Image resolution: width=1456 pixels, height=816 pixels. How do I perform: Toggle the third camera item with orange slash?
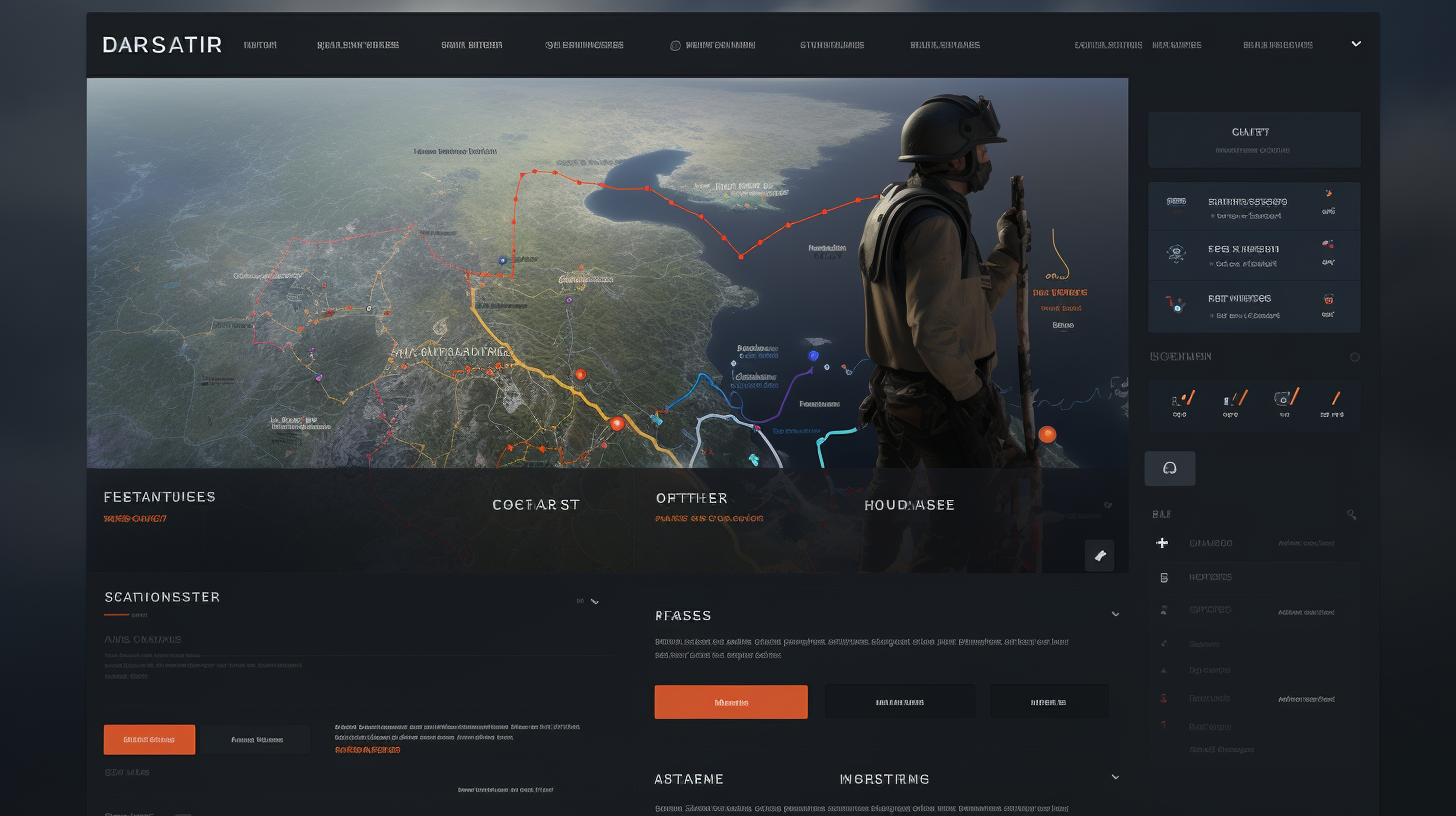[1286, 399]
